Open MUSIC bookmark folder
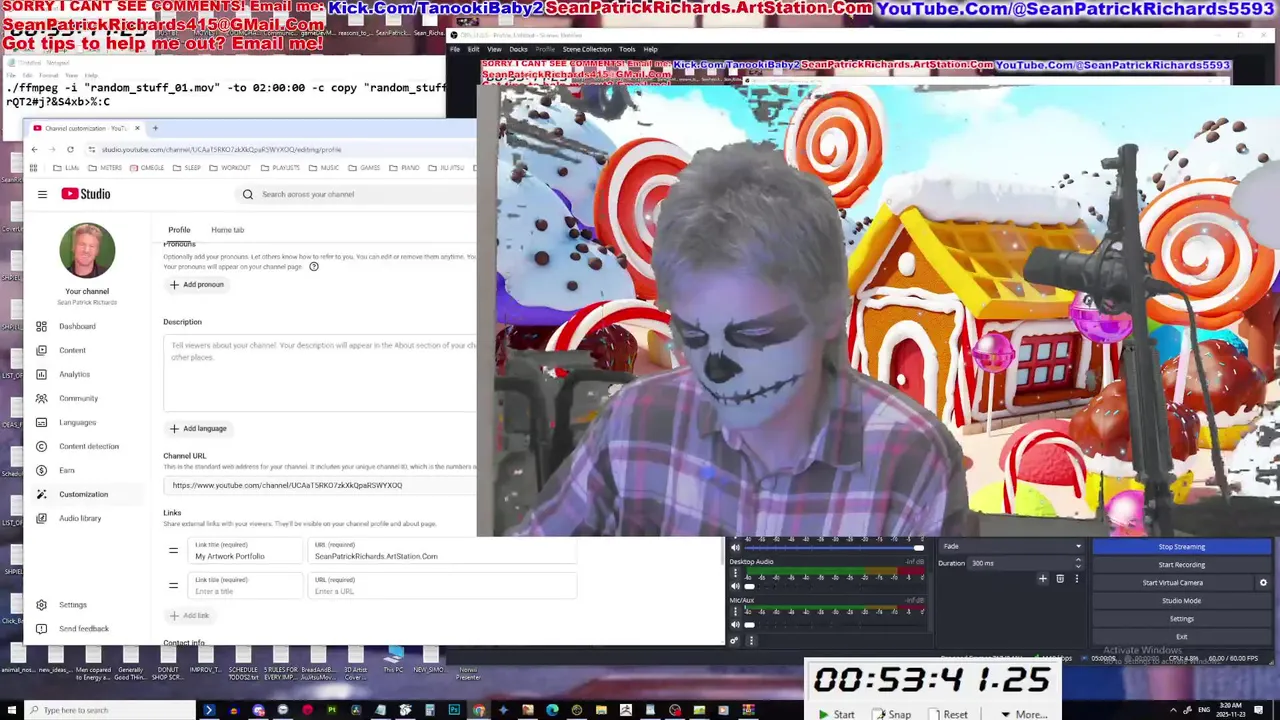Screen dimensions: 1280x720 [x=324, y=168]
